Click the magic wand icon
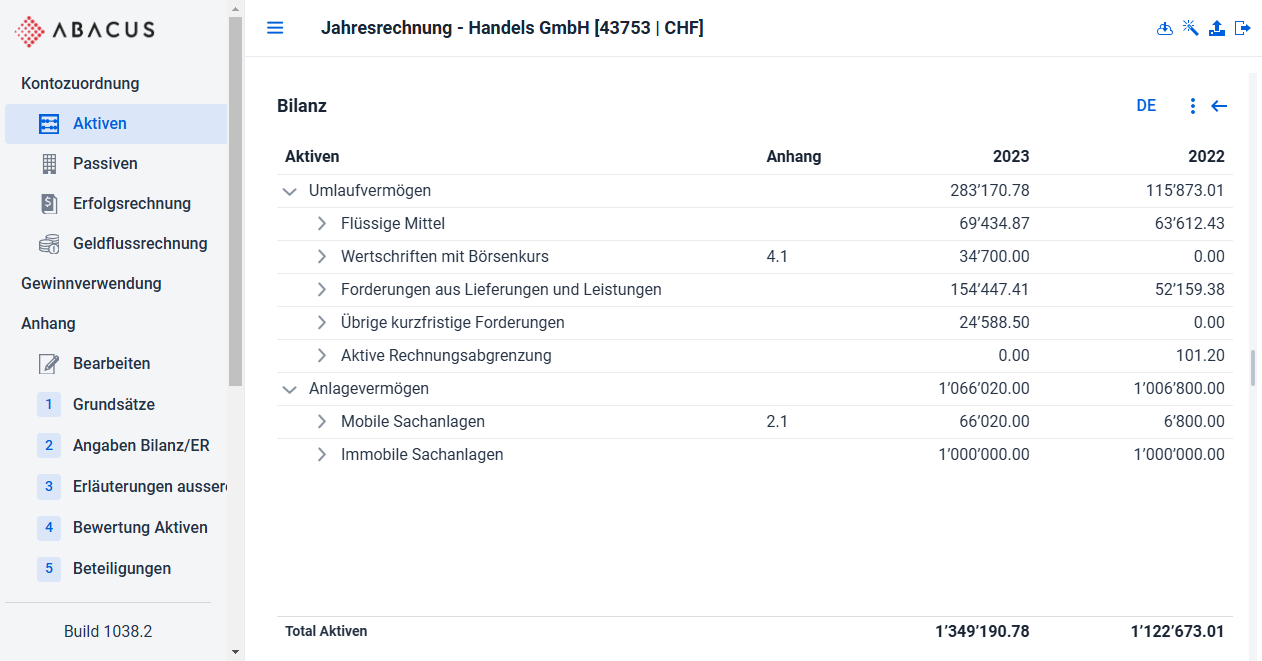The image size is (1262, 661). [1190, 28]
